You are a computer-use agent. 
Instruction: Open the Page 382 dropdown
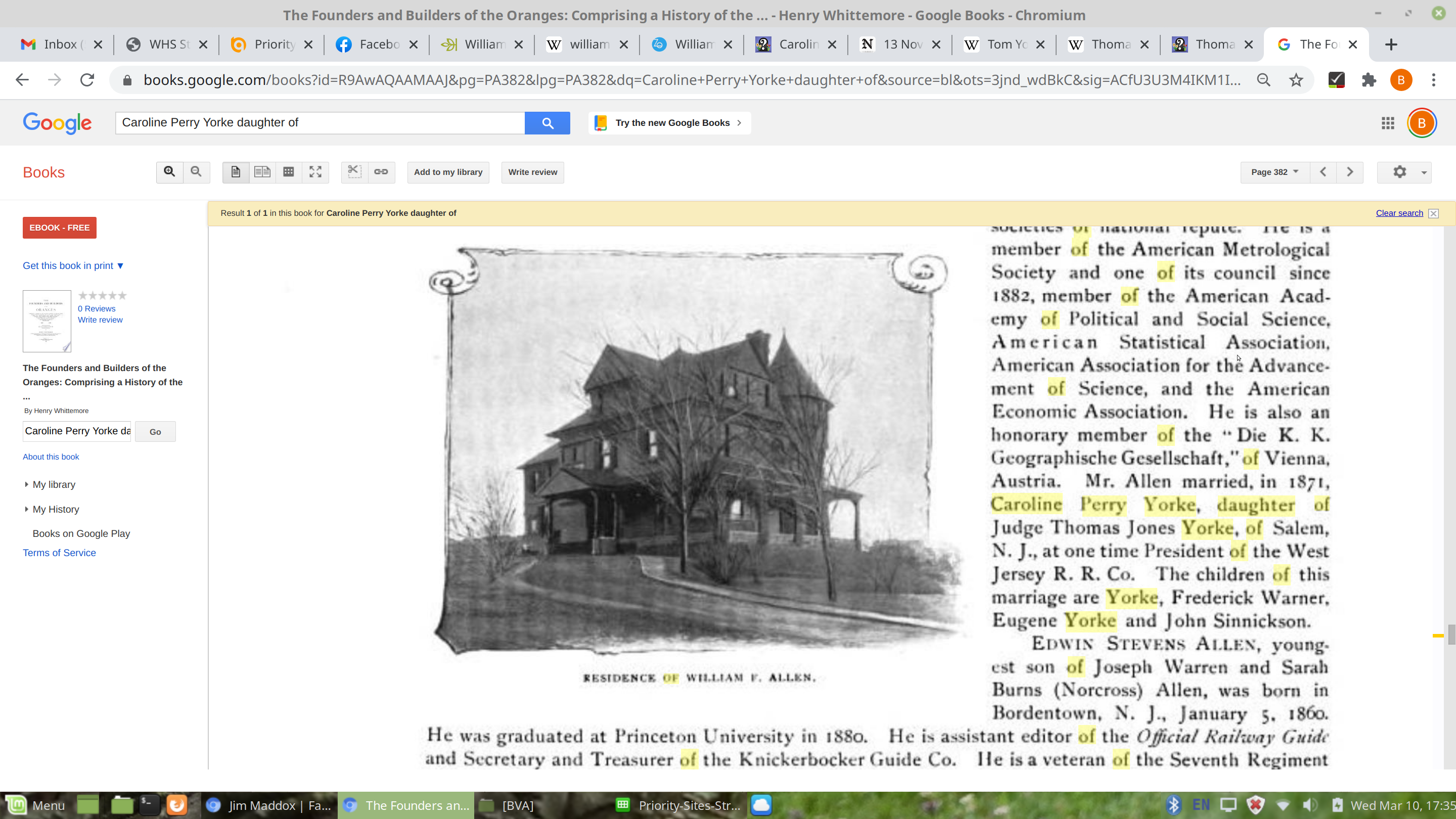click(x=1275, y=172)
